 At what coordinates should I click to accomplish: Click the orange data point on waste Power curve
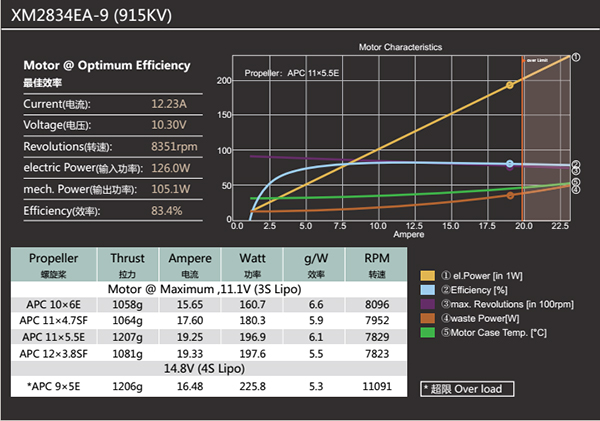[x=510, y=195]
